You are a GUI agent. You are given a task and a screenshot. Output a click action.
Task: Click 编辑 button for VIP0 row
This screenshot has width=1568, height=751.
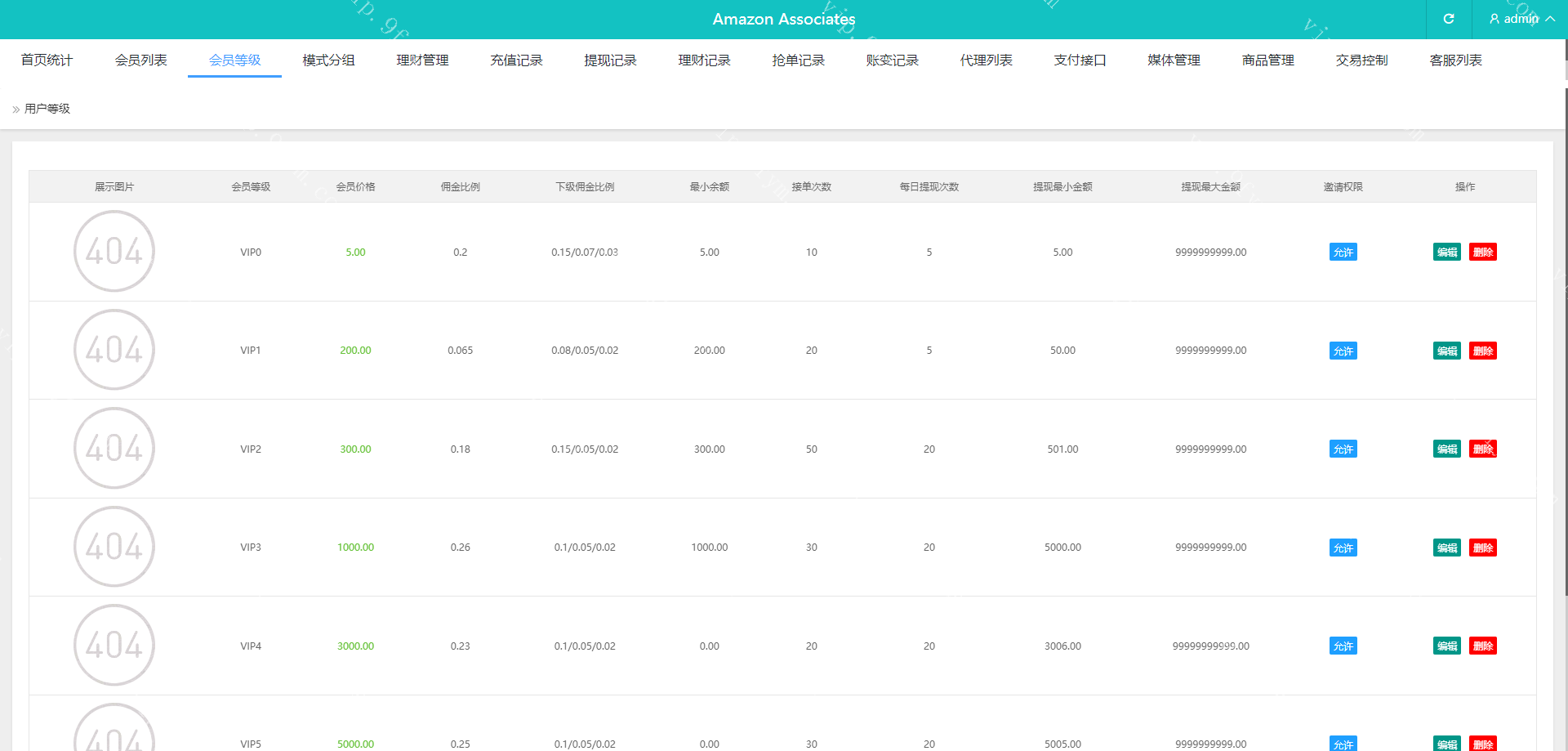coord(1446,253)
